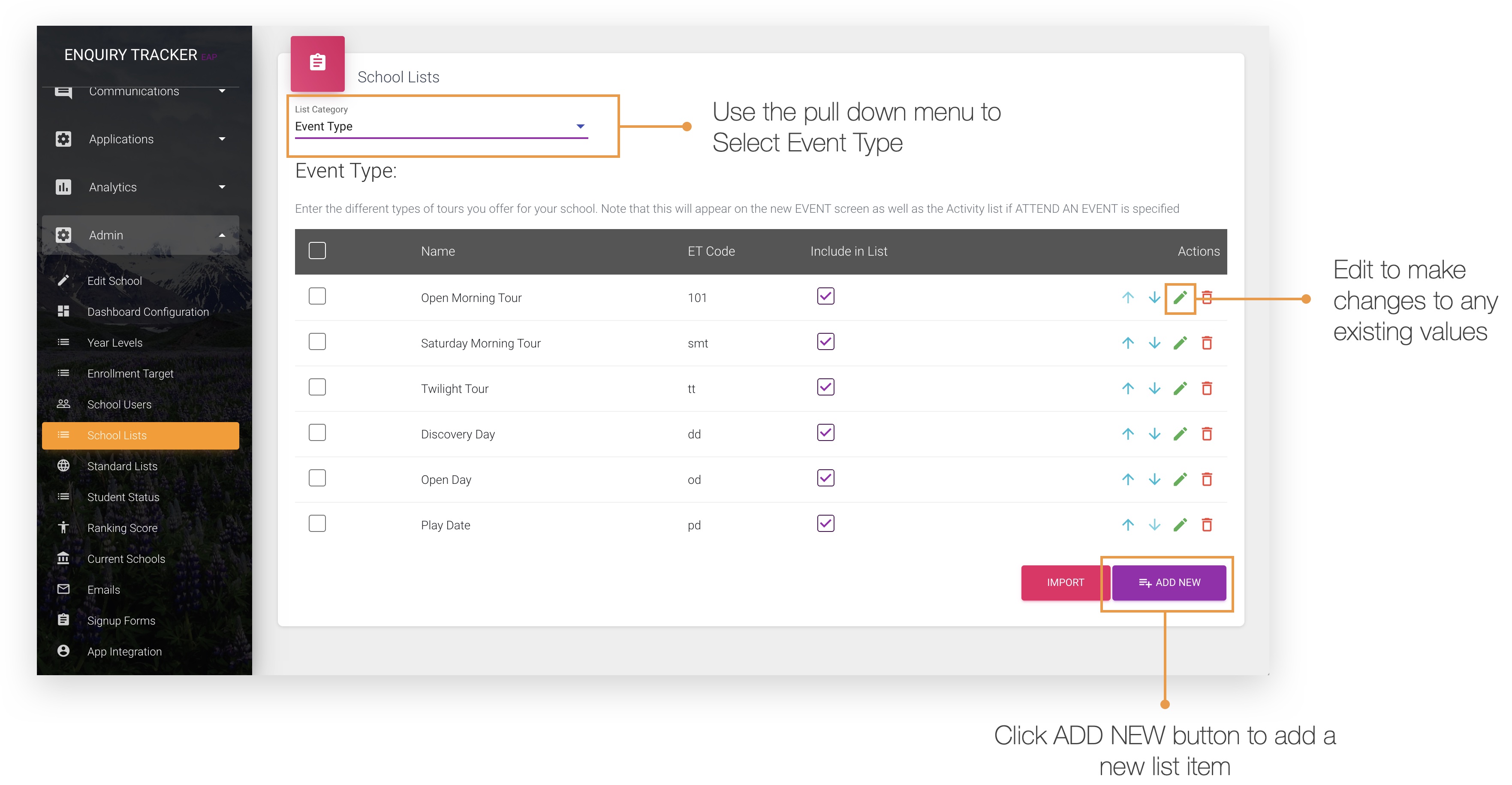Image resolution: width=1512 pixels, height=785 pixels.
Task: Click the Emails envelope icon
Action: click(x=64, y=589)
